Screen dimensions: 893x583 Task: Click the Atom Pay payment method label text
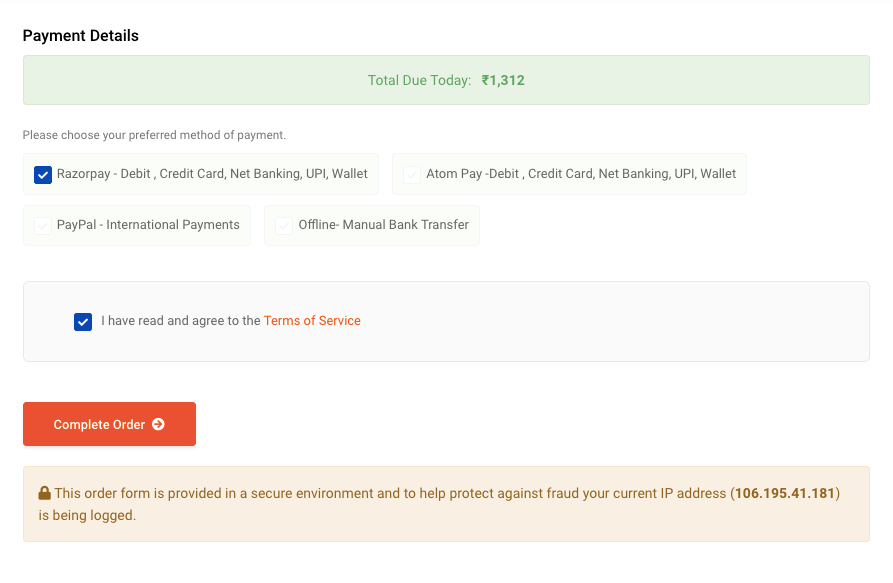tap(581, 174)
